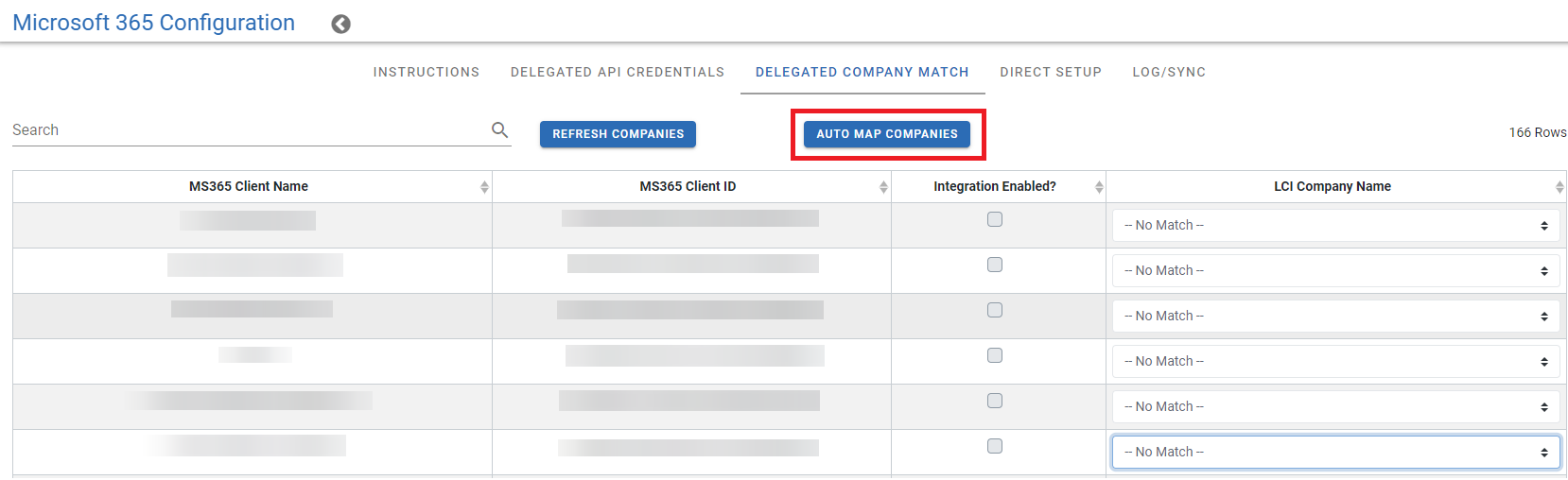Screen dimensions: 1568x480
Task: Click the Auto Map Companies button
Action: coord(887,134)
